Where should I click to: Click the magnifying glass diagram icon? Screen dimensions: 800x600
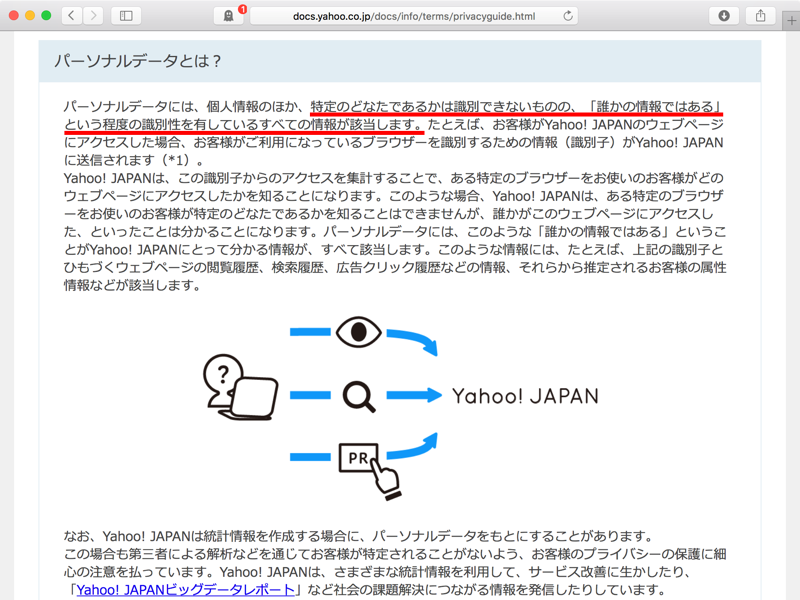tap(359, 396)
